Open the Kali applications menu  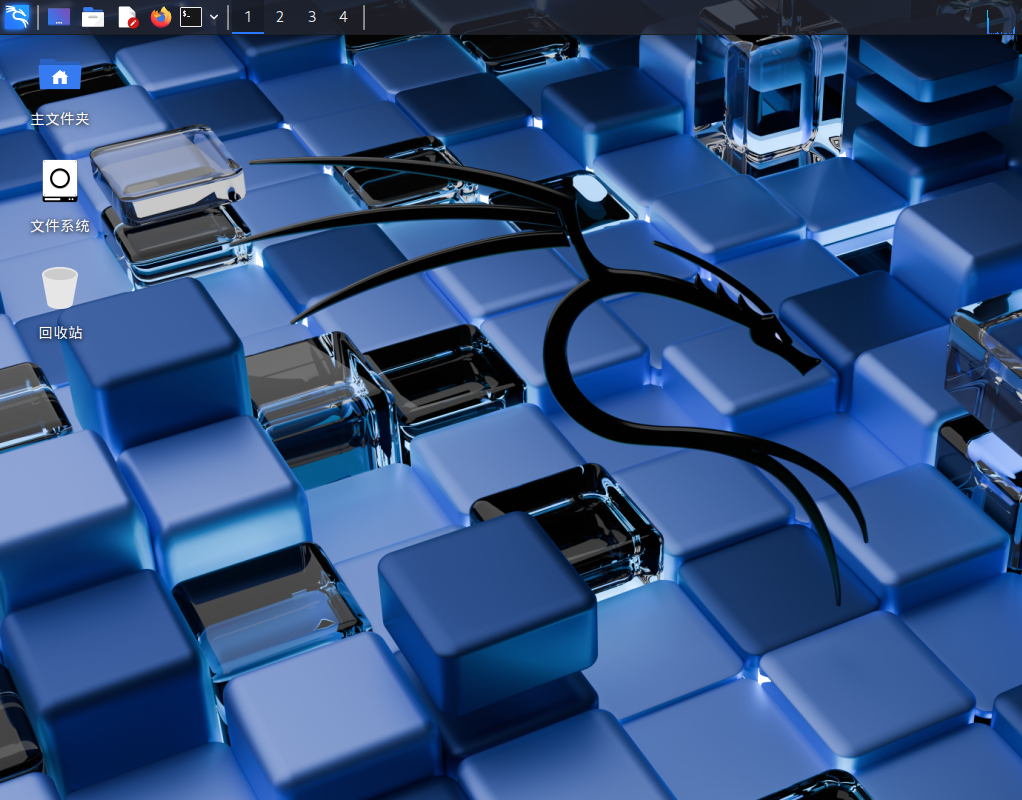tap(17, 17)
